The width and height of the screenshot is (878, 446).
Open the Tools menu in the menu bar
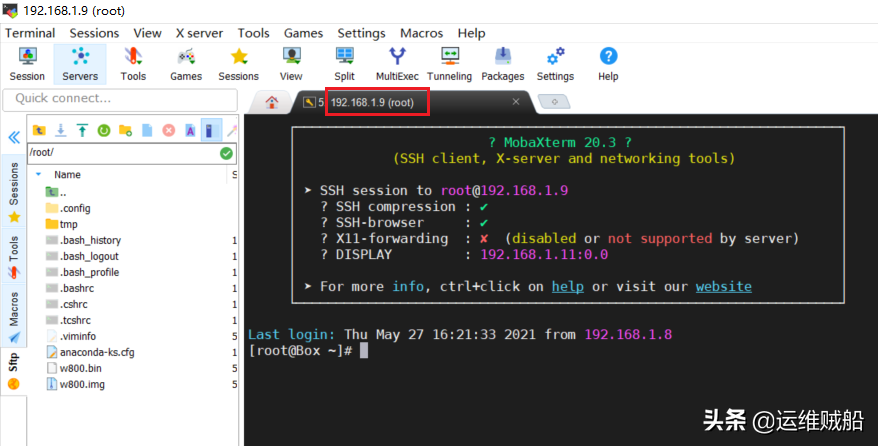(x=254, y=33)
